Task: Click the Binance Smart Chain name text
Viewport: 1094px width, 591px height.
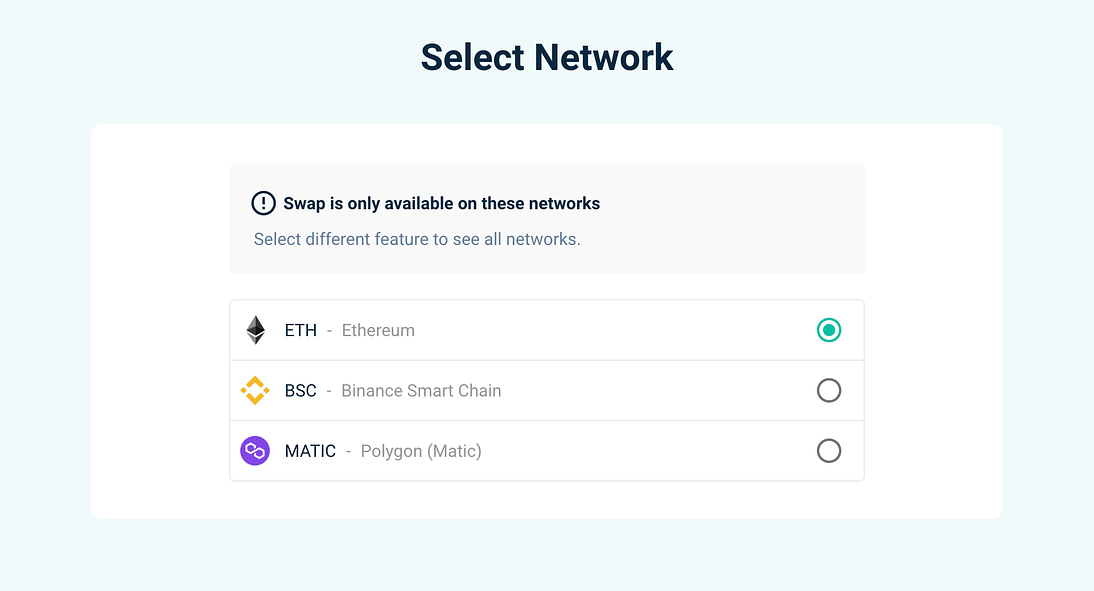Action: pos(421,390)
